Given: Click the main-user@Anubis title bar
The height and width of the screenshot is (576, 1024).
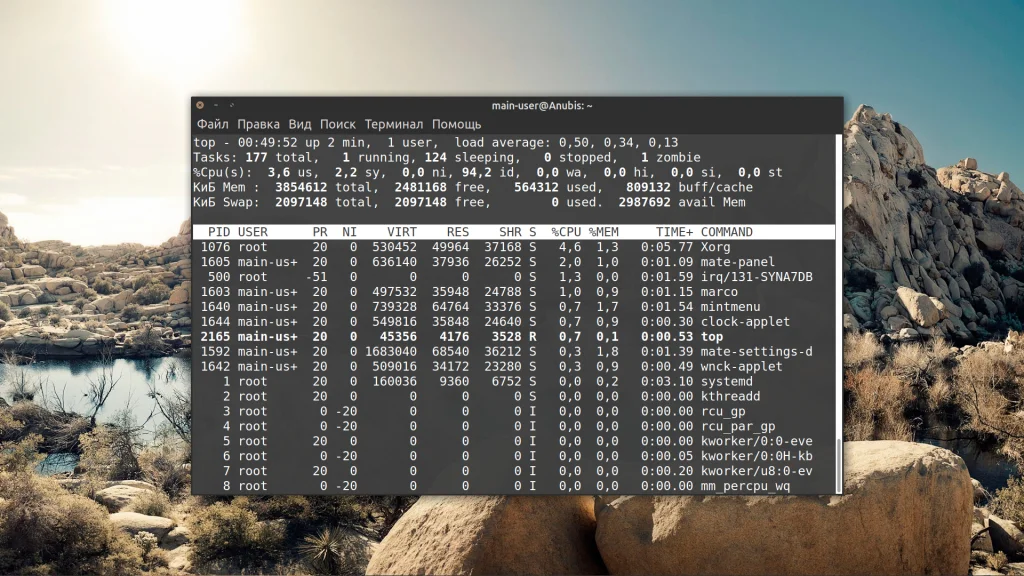Looking at the screenshot, I should pyautogui.click(x=542, y=105).
